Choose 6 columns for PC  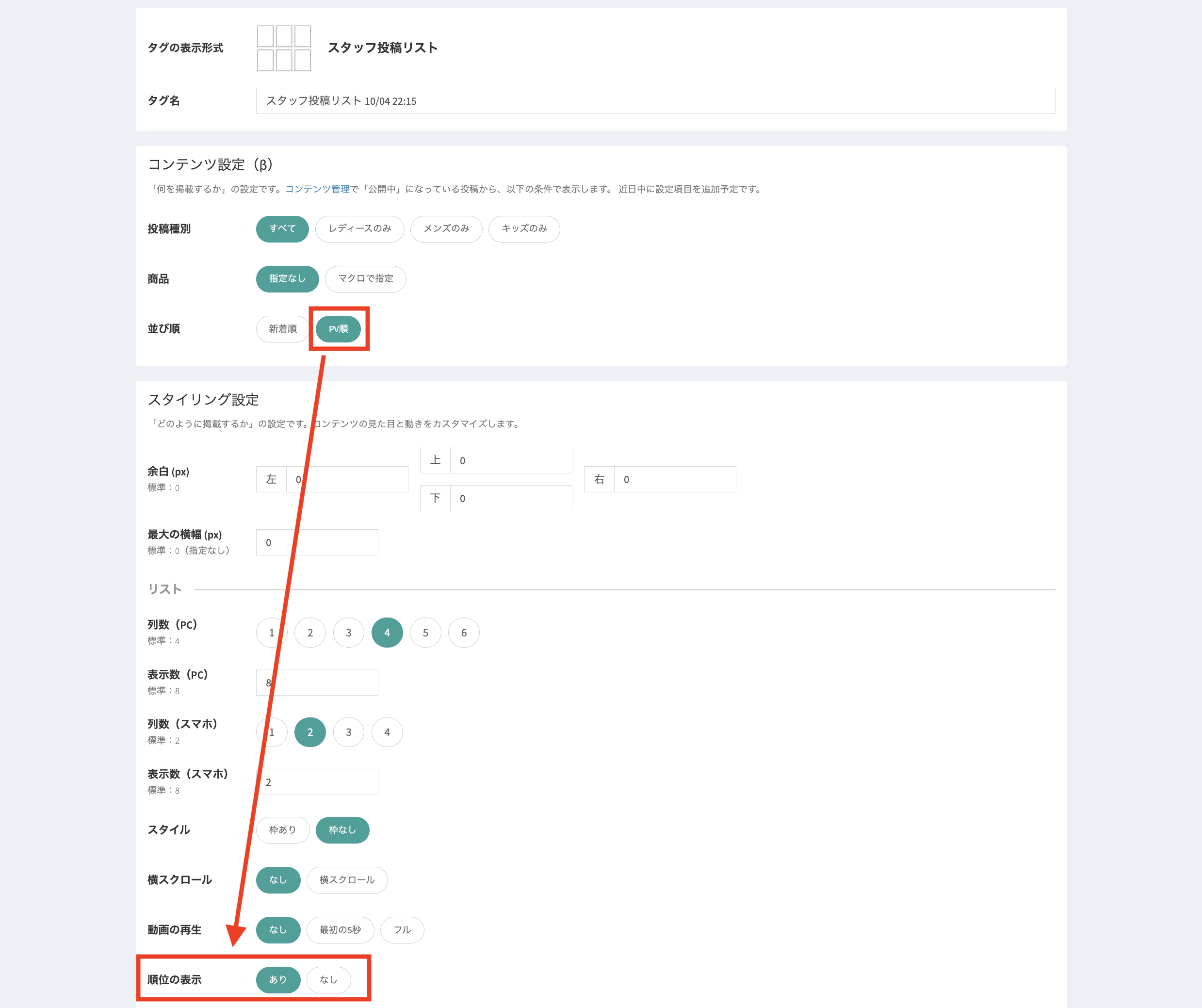click(464, 633)
